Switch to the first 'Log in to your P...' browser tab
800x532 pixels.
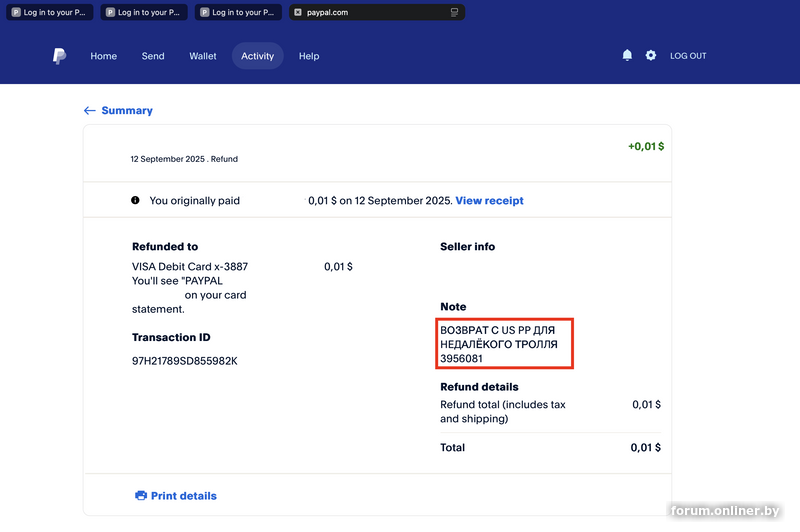[x=50, y=12]
